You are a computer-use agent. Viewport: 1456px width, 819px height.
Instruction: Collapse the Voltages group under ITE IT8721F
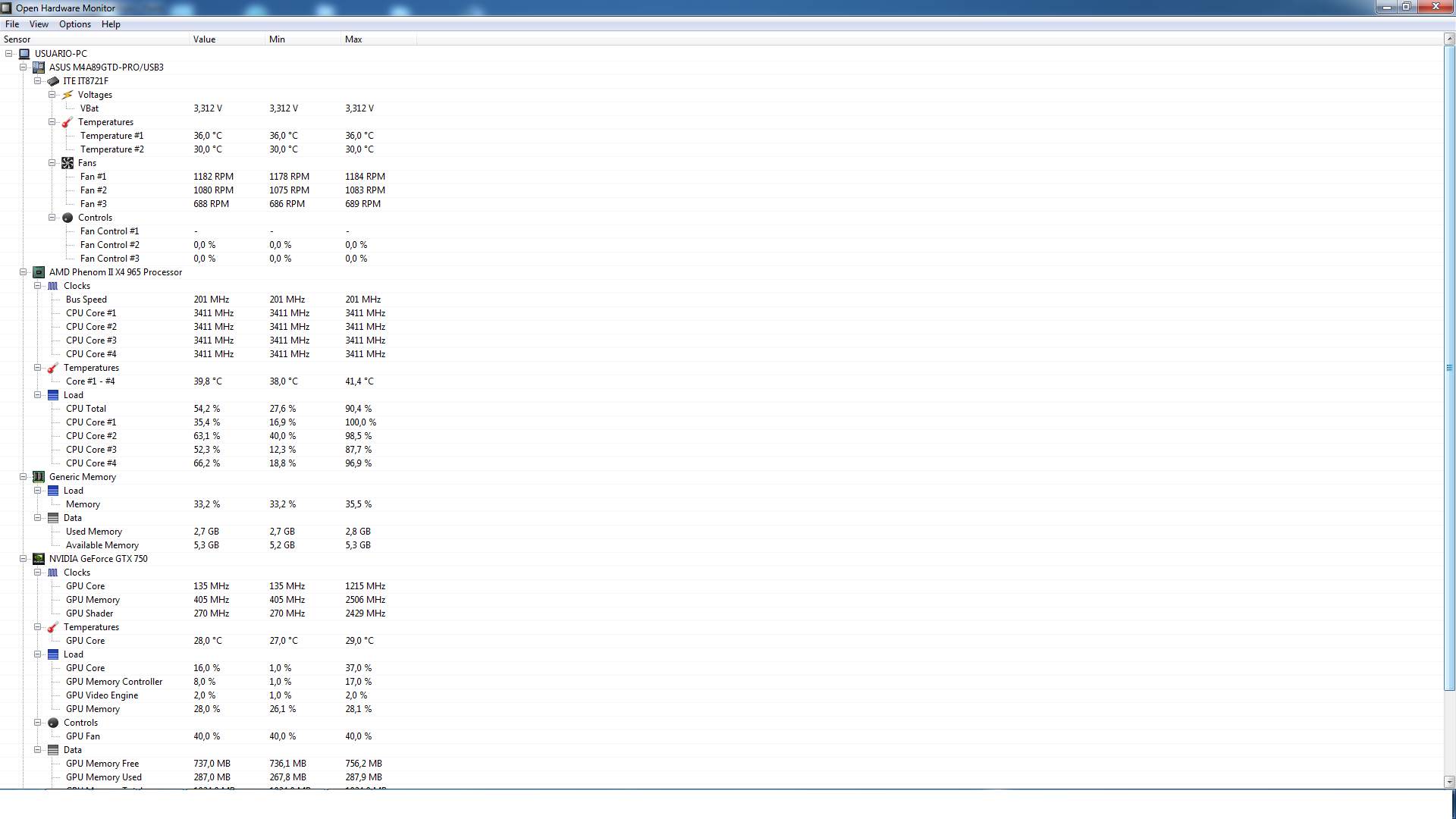coord(52,95)
